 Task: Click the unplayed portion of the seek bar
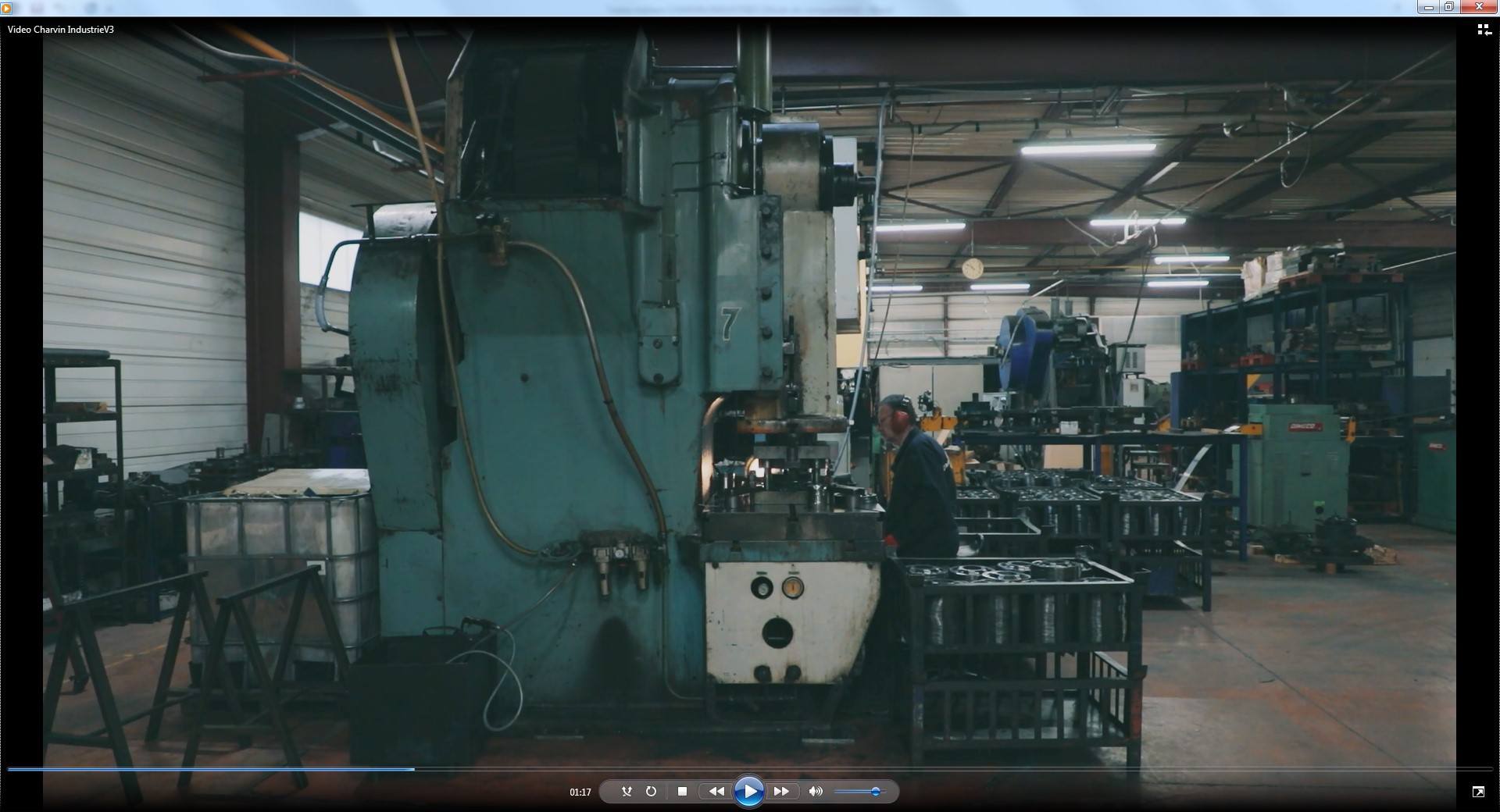pos(937,769)
